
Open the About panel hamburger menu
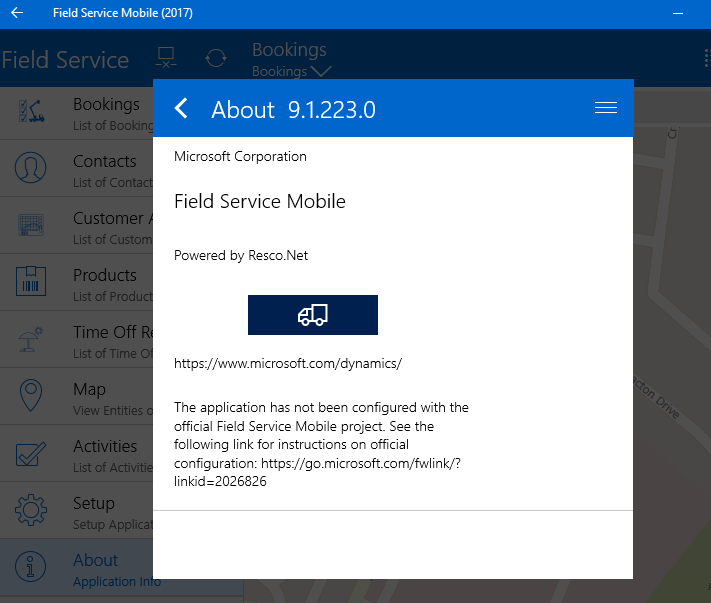click(x=605, y=108)
